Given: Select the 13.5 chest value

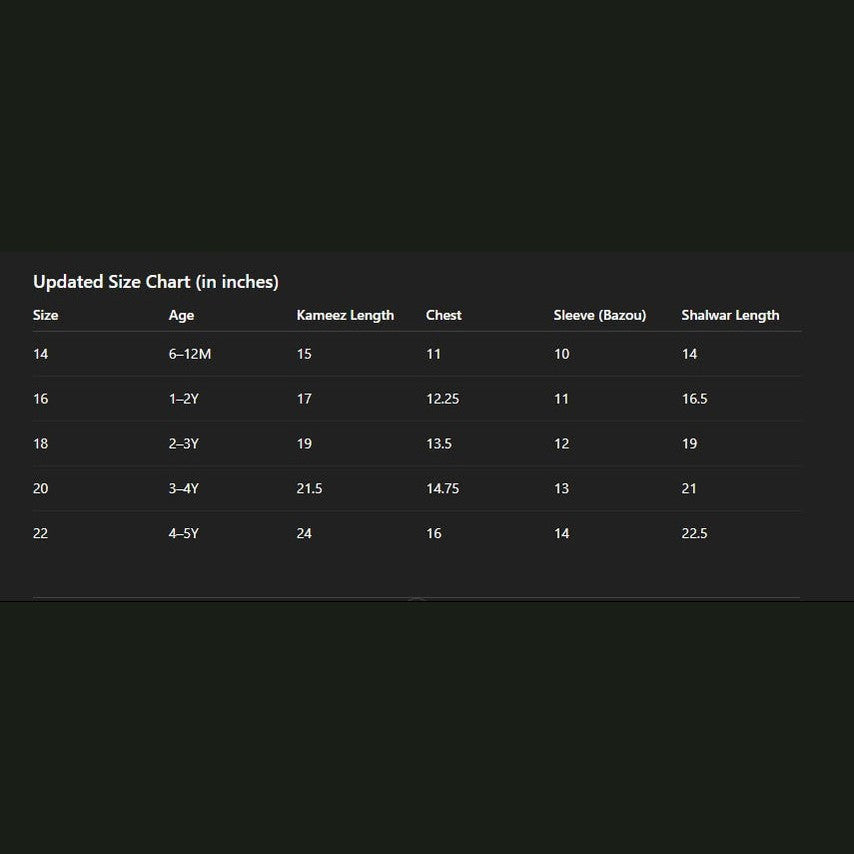Looking at the screenshot, I should [x=439, y=444].
